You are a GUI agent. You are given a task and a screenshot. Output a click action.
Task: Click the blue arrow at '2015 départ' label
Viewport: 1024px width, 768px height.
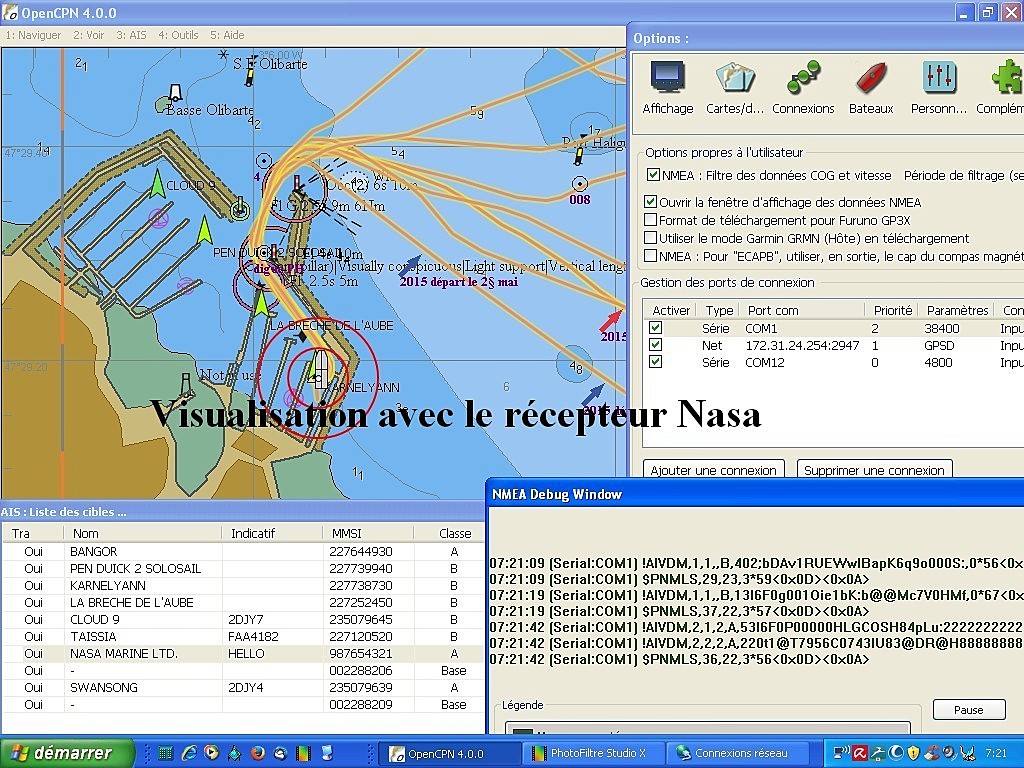point(410,265)
